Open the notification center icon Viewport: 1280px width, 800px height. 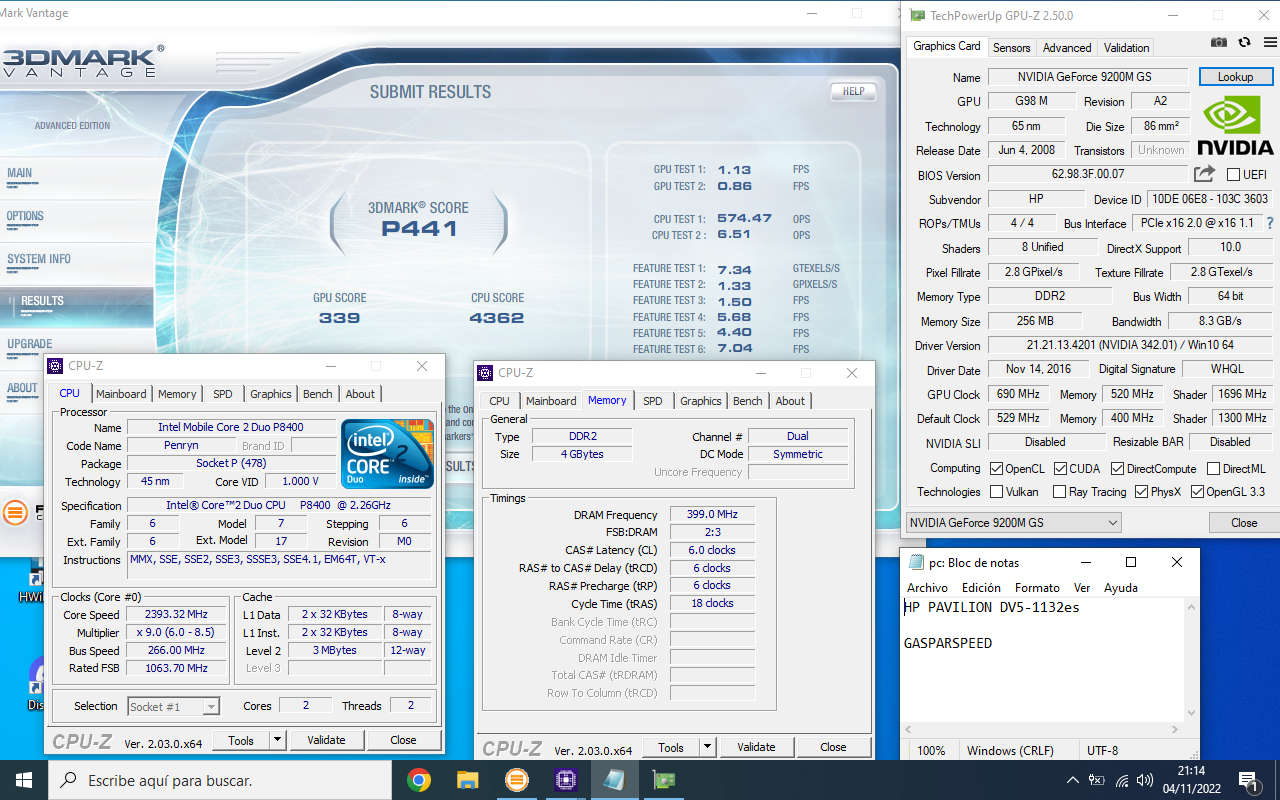(1248, 780)
